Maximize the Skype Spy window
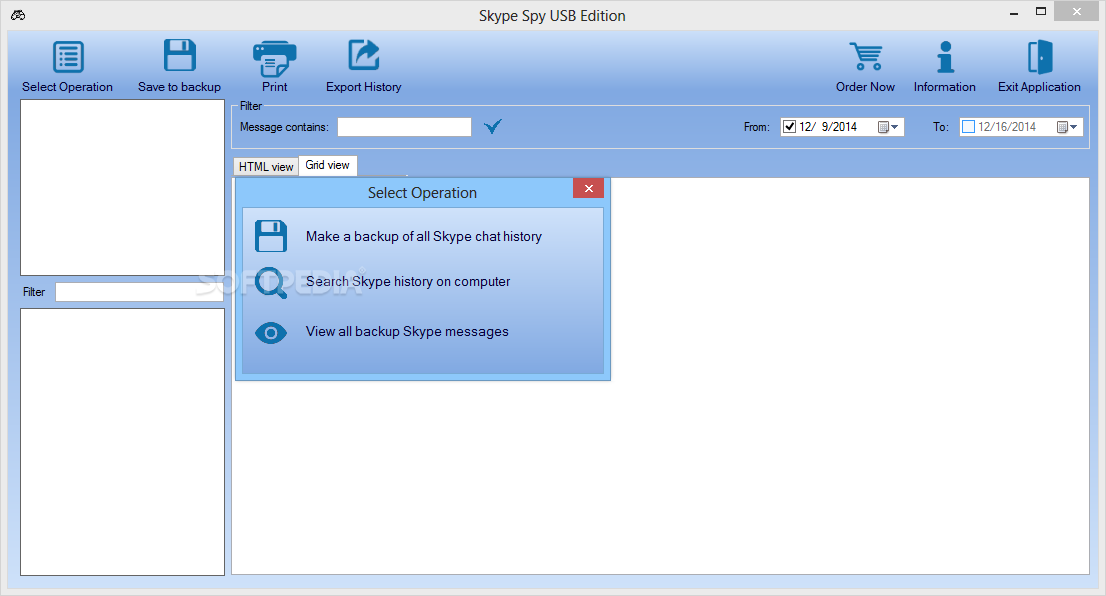This screenshot has width=1106, height=596. pyautogui.click(x=1040, y=11)
